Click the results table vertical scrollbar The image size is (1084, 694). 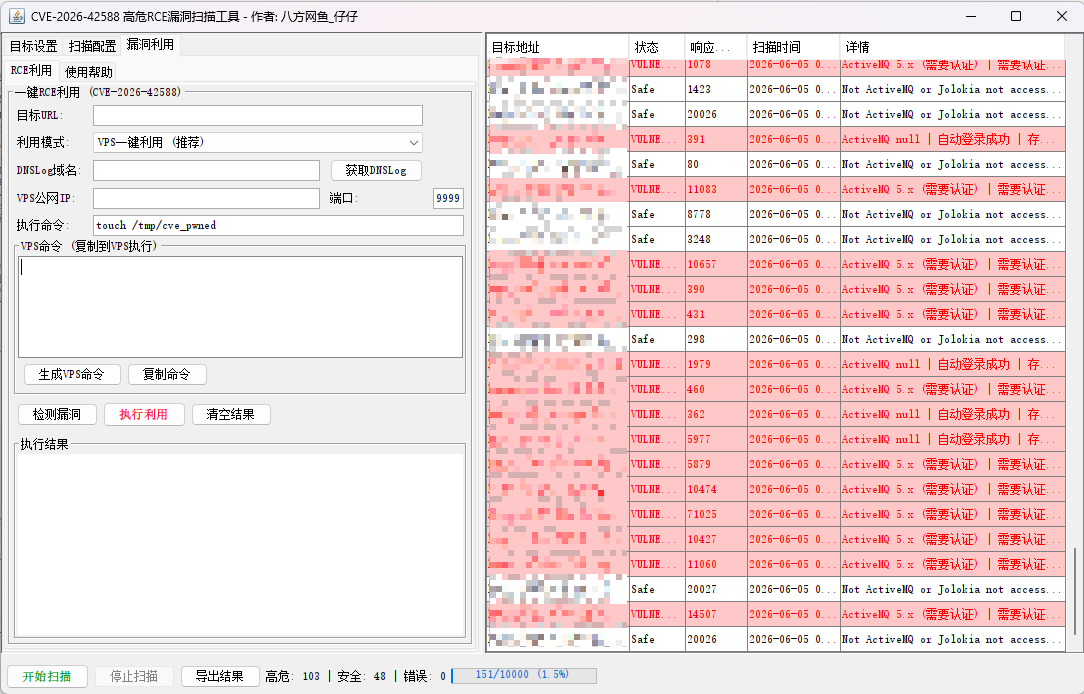coord(1074,591)
